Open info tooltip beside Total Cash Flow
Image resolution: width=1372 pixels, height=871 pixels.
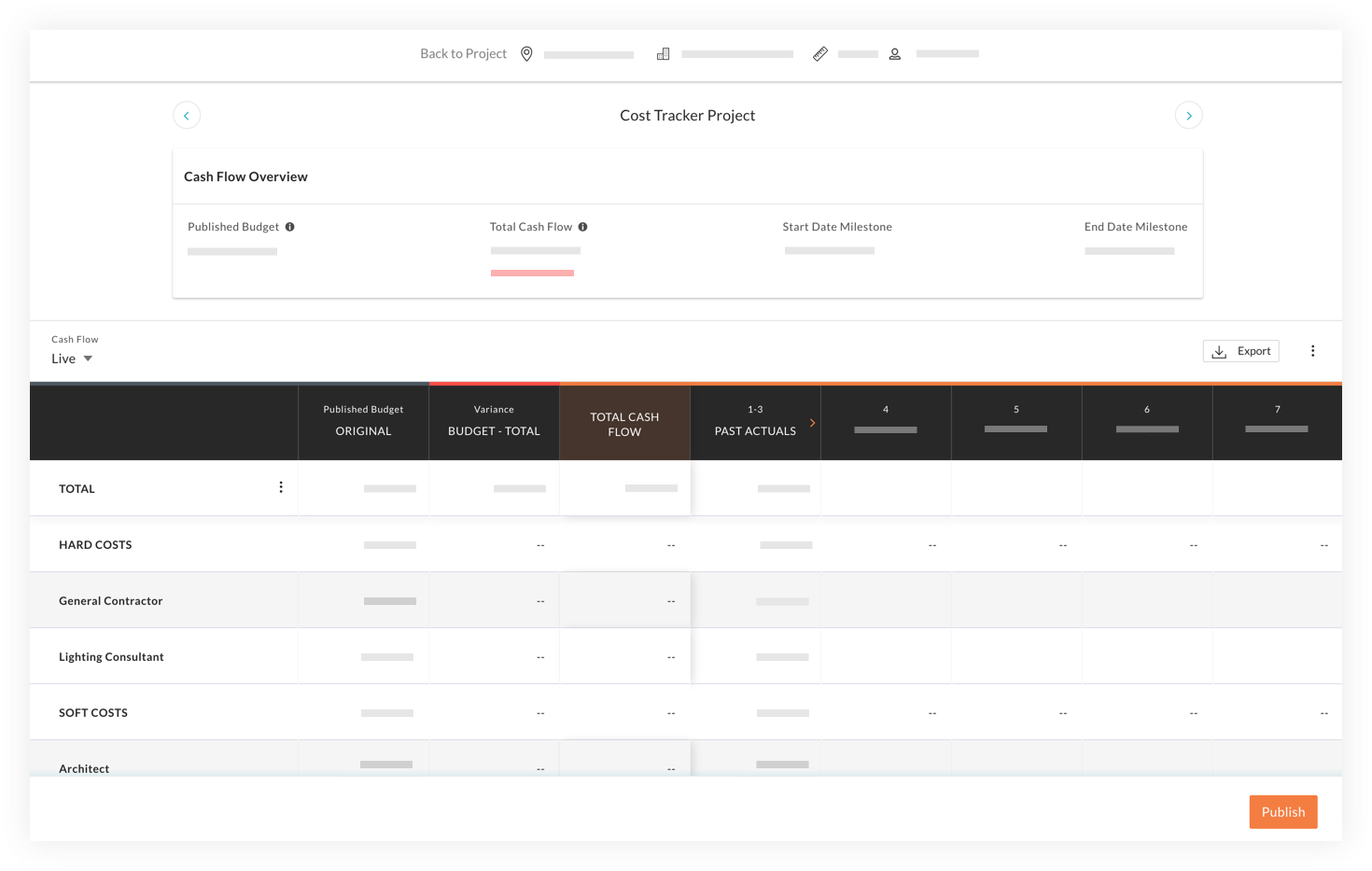582,227
